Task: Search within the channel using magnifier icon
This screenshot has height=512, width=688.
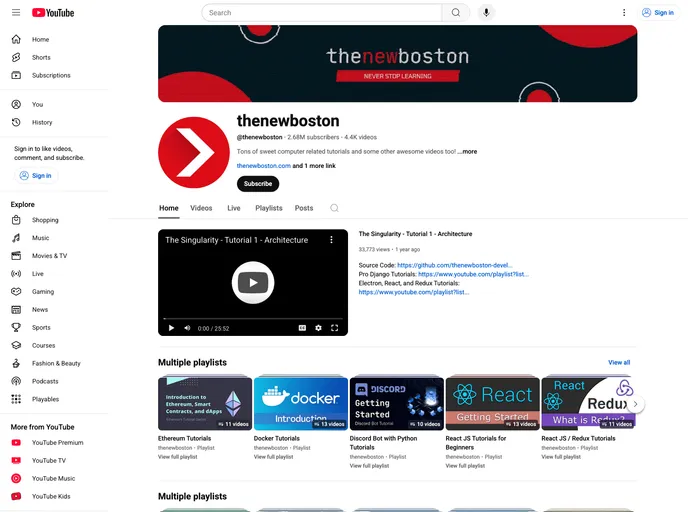Action: point(334,208)
